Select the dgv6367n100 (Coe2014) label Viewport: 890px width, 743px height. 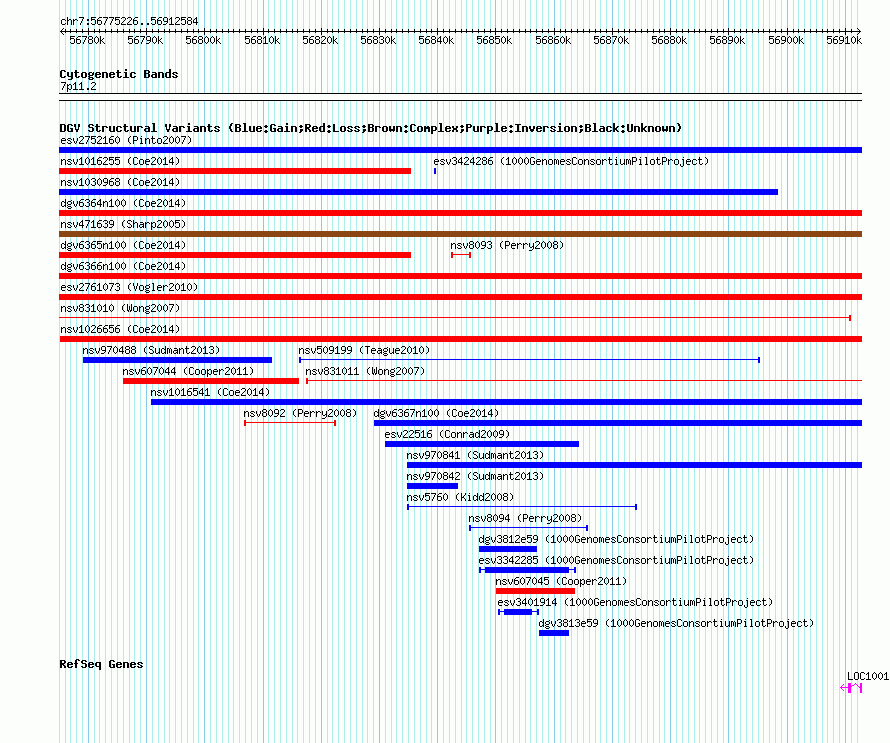coord(436,413)
